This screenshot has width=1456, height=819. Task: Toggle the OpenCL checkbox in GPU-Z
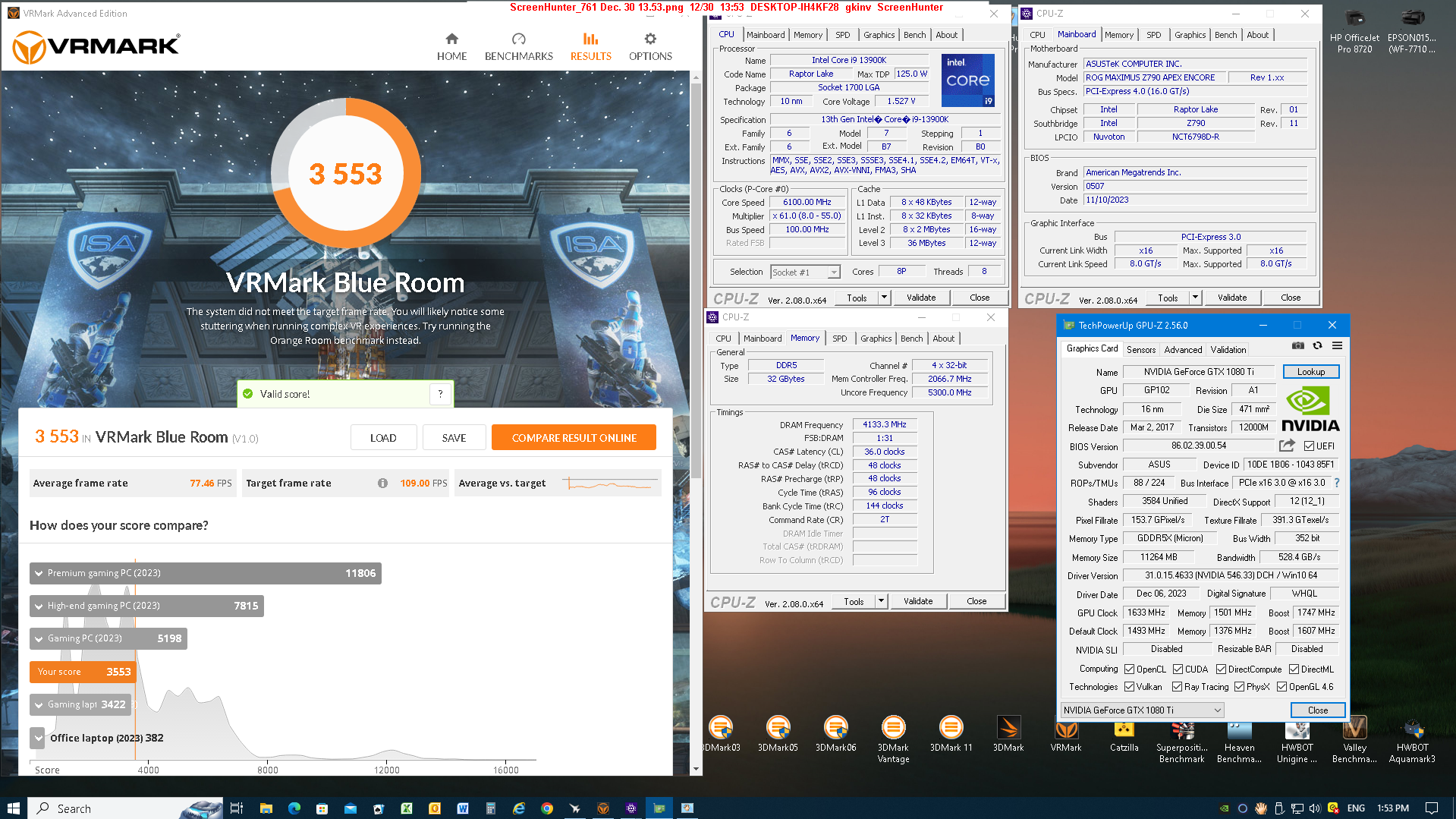pos(1129,669)
